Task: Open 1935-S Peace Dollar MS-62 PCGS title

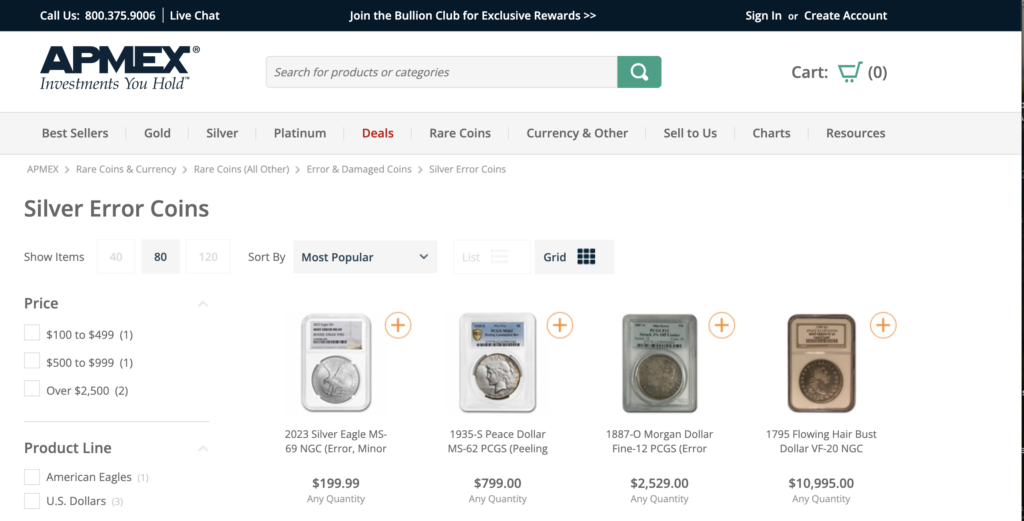Action: pos(498,441)
